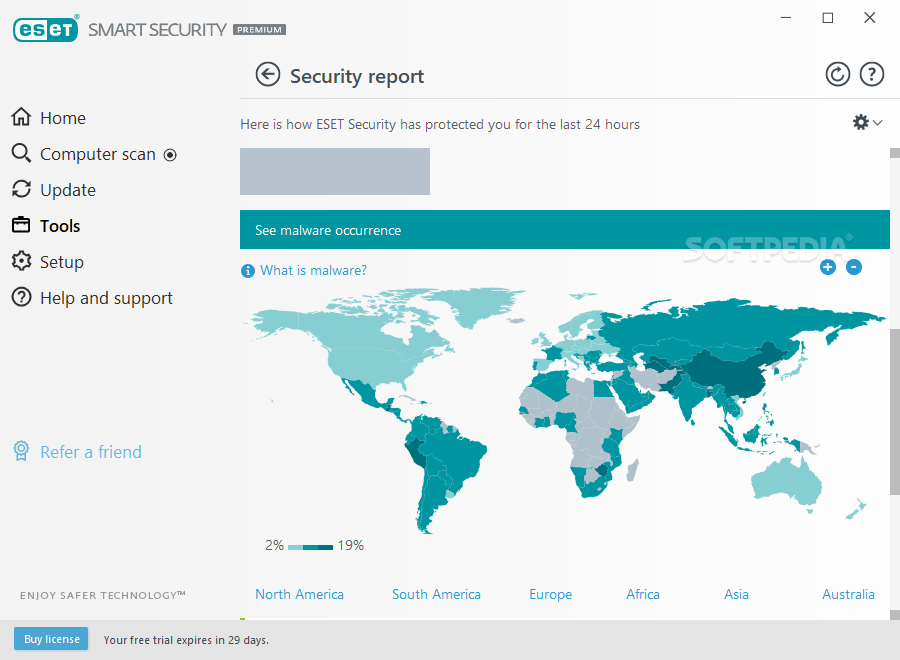Click the report vertical scrollbar thumb
This screenshot has width=900, height=660.
point(895,412)
